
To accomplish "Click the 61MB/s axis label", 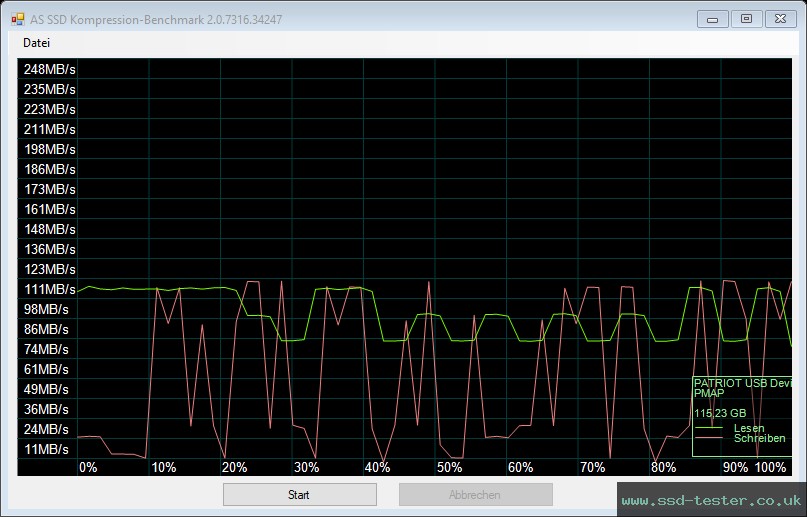I will [46, 370].
